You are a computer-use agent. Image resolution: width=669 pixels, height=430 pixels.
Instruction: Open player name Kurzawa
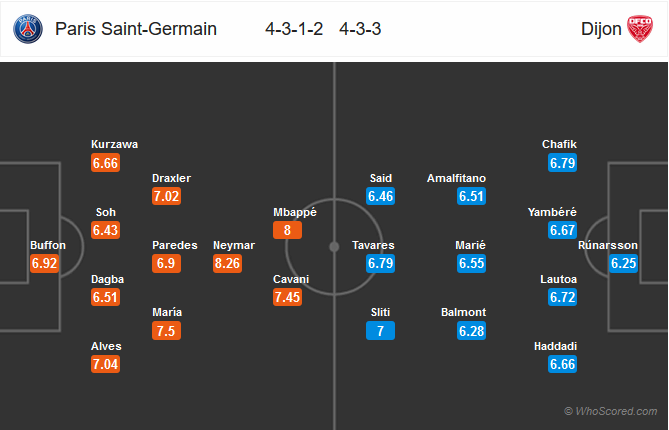114,144
